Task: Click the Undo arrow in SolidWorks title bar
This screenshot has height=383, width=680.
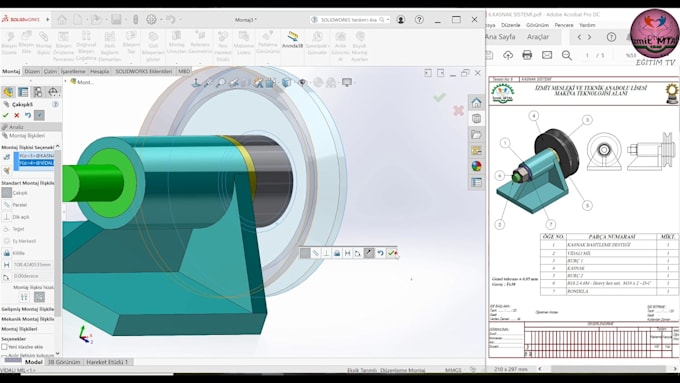Action: click(x=170, y=20)
